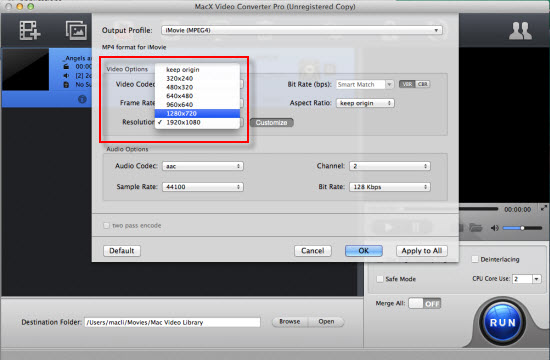Image resolution: width=550 pixels, height=360 pixels.
Task: Enable two pass encode checkbox
Action: click(106, 225)
